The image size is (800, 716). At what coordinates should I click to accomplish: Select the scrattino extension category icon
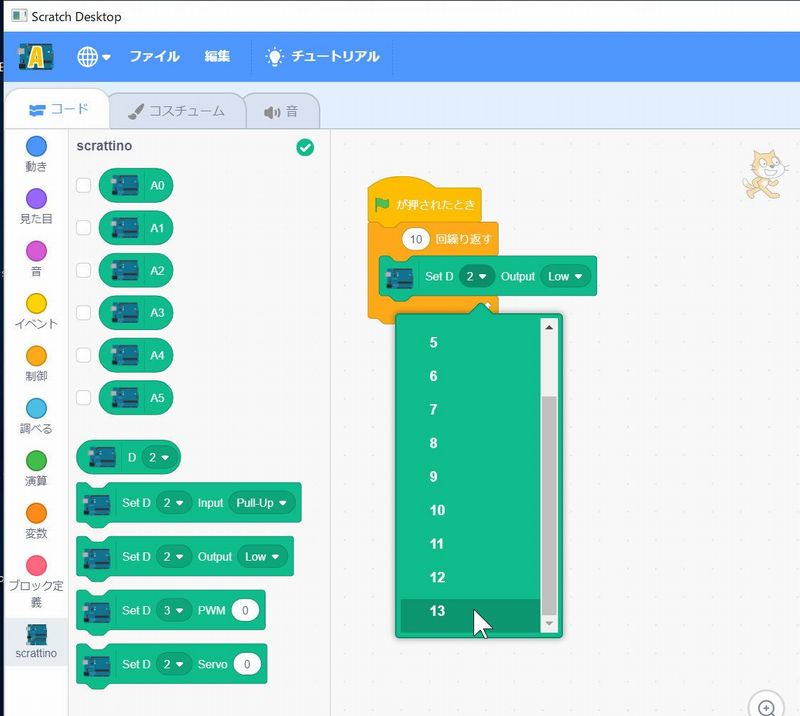(37, 634)
